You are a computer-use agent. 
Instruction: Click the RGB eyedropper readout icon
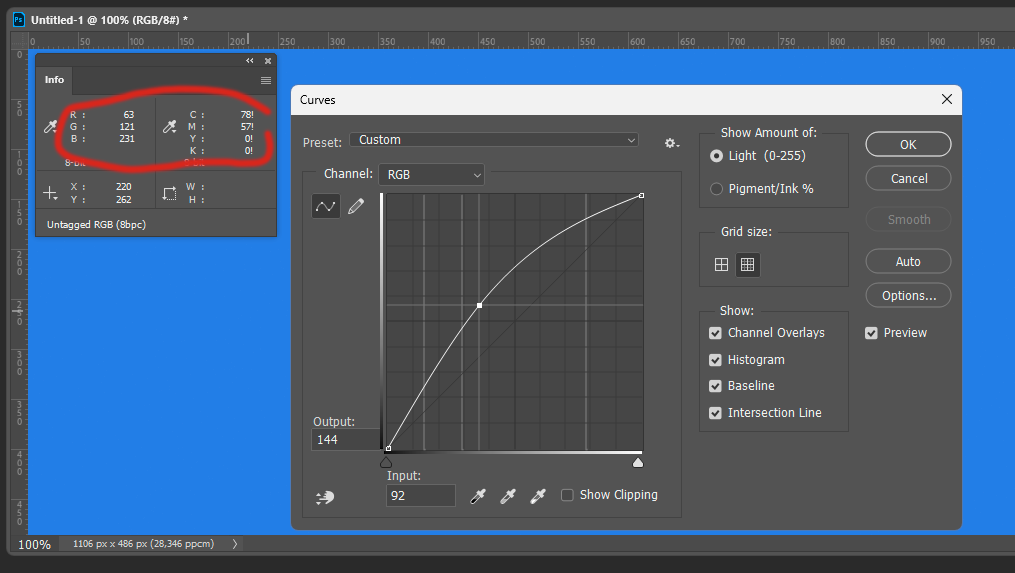pos(50,127)
